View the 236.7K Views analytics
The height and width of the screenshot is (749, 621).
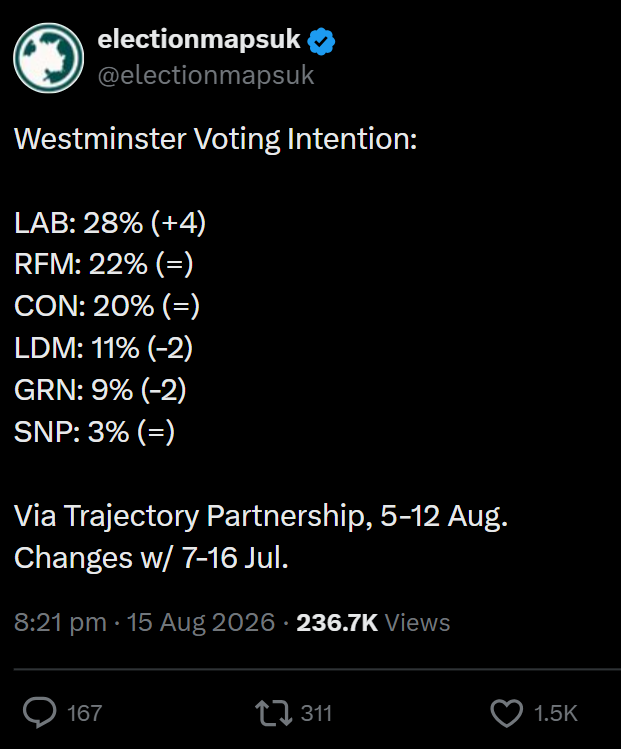click(373, 622)
